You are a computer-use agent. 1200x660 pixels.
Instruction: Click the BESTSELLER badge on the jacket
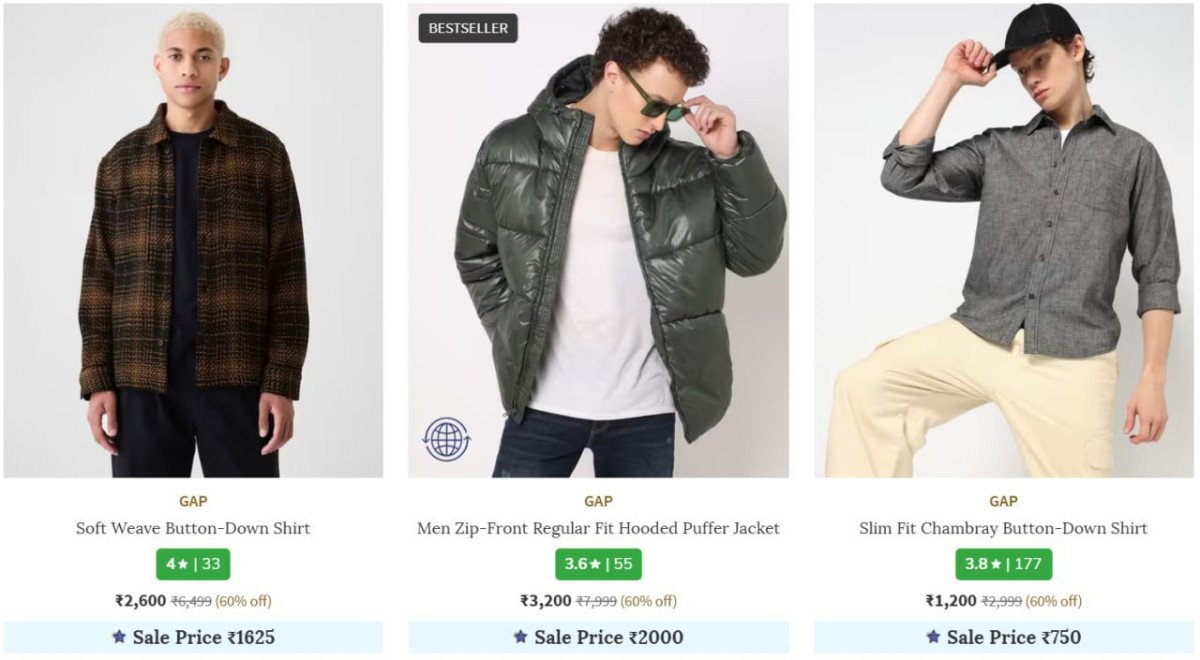[468, 28]
